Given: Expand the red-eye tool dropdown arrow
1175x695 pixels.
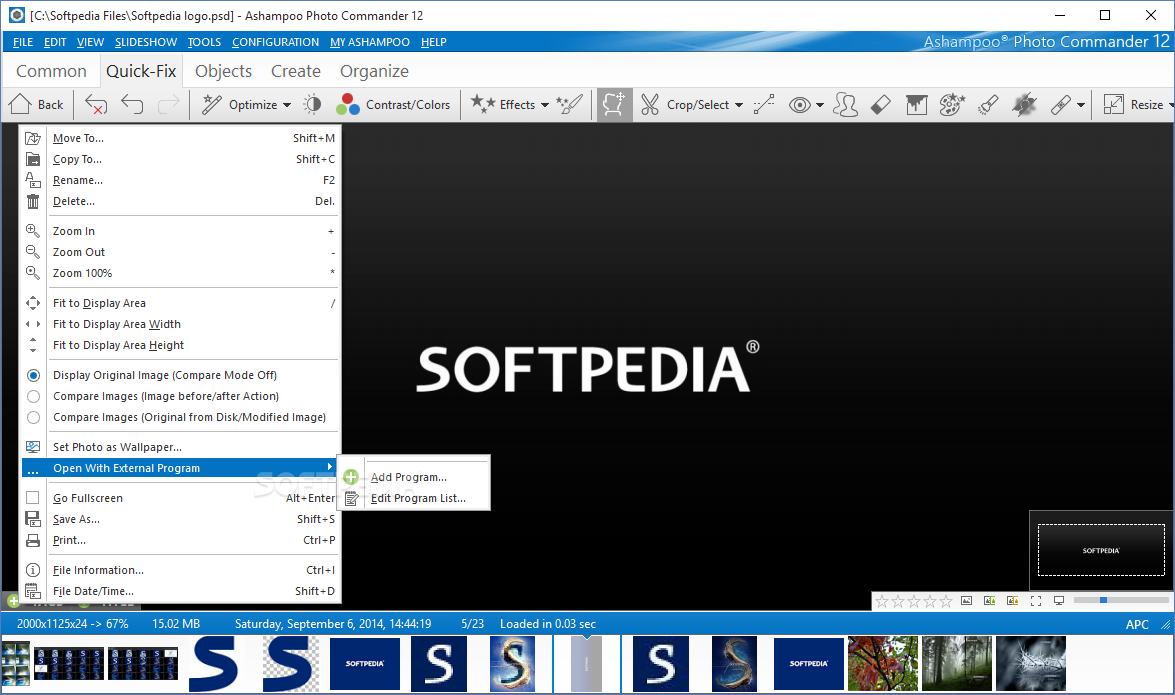Looking at the screenshot, I should tap(820, 105).
